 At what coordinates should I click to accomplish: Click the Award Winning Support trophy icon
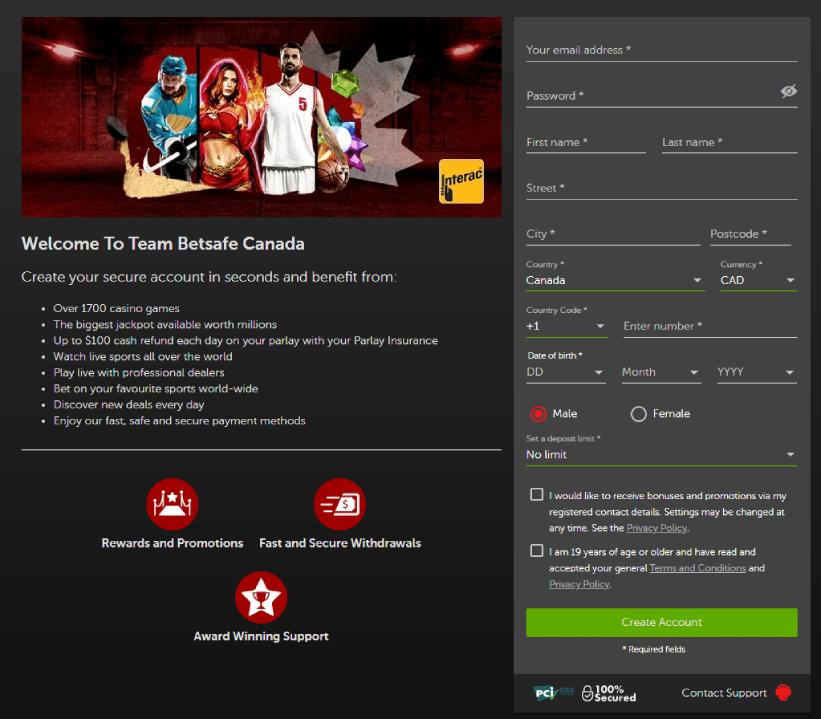pyautogui.click(x=261, y=598)
